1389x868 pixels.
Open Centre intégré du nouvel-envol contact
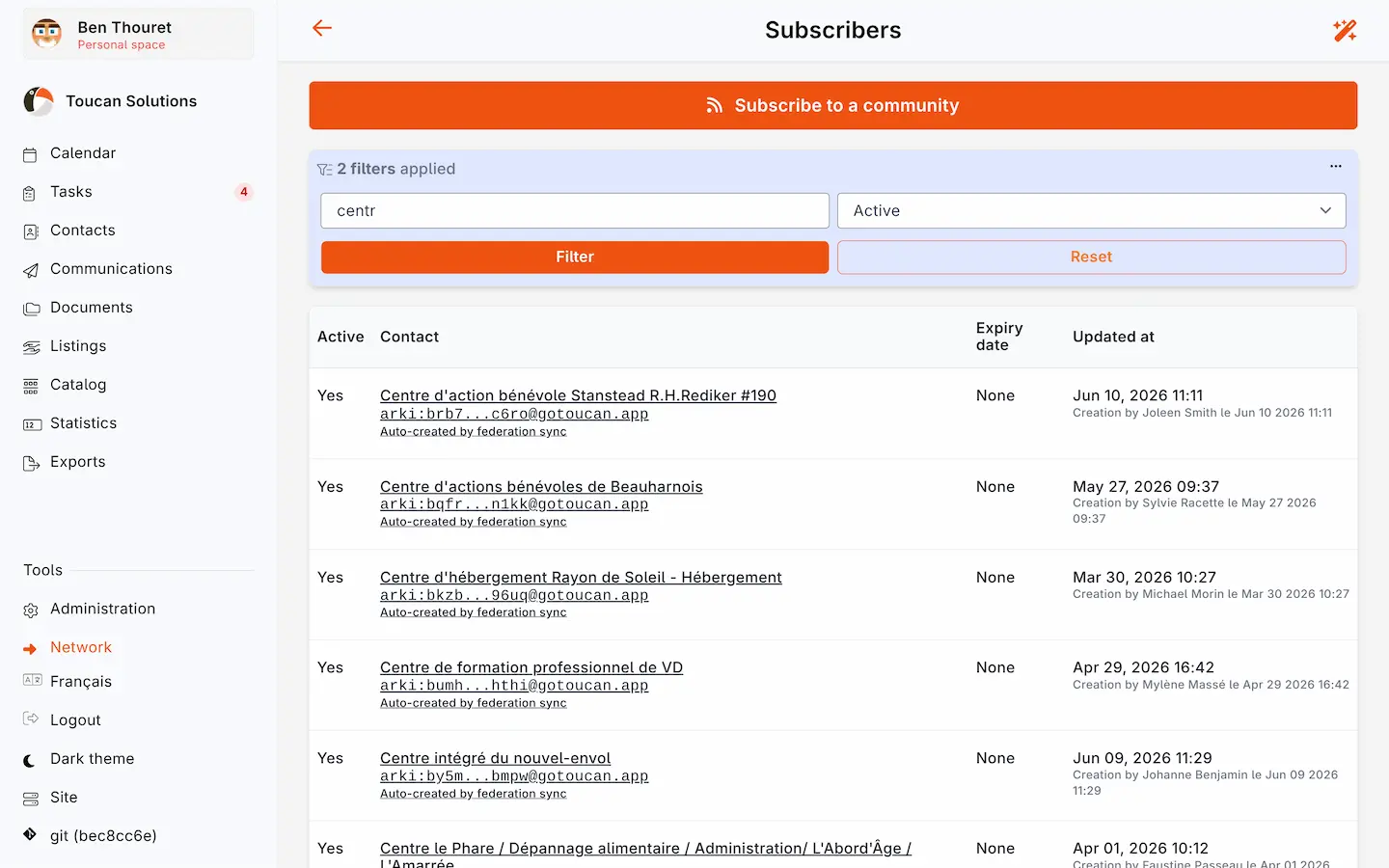(495, 758)
